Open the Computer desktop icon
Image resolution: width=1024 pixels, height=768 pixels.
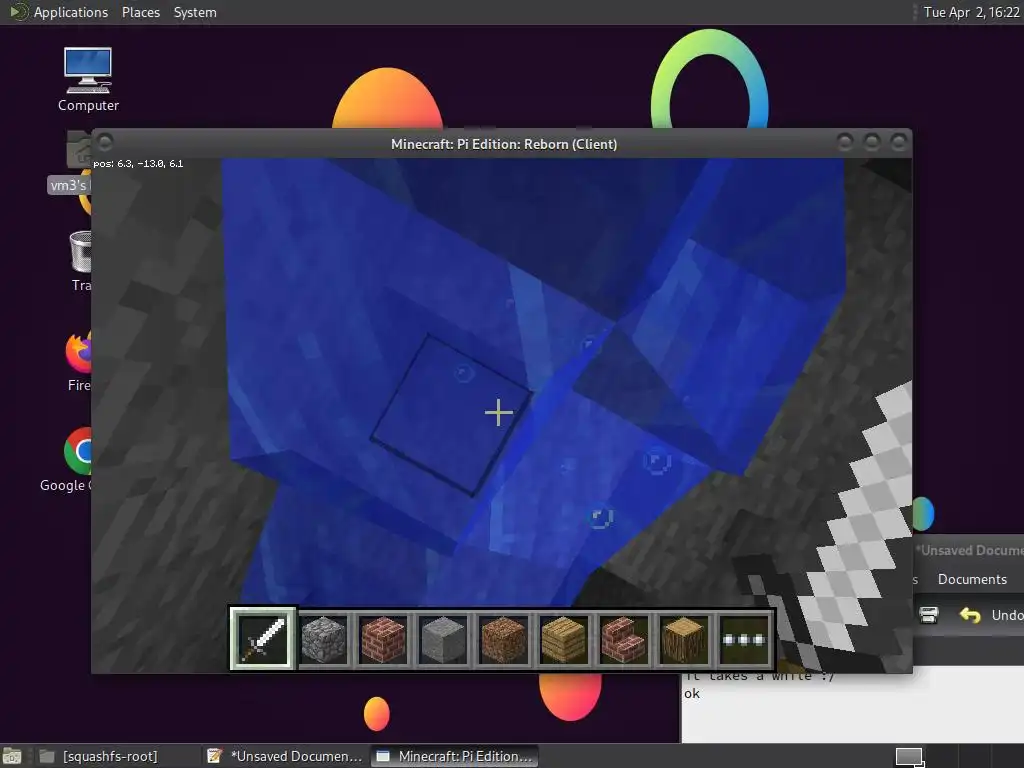(x=88, y=79)
